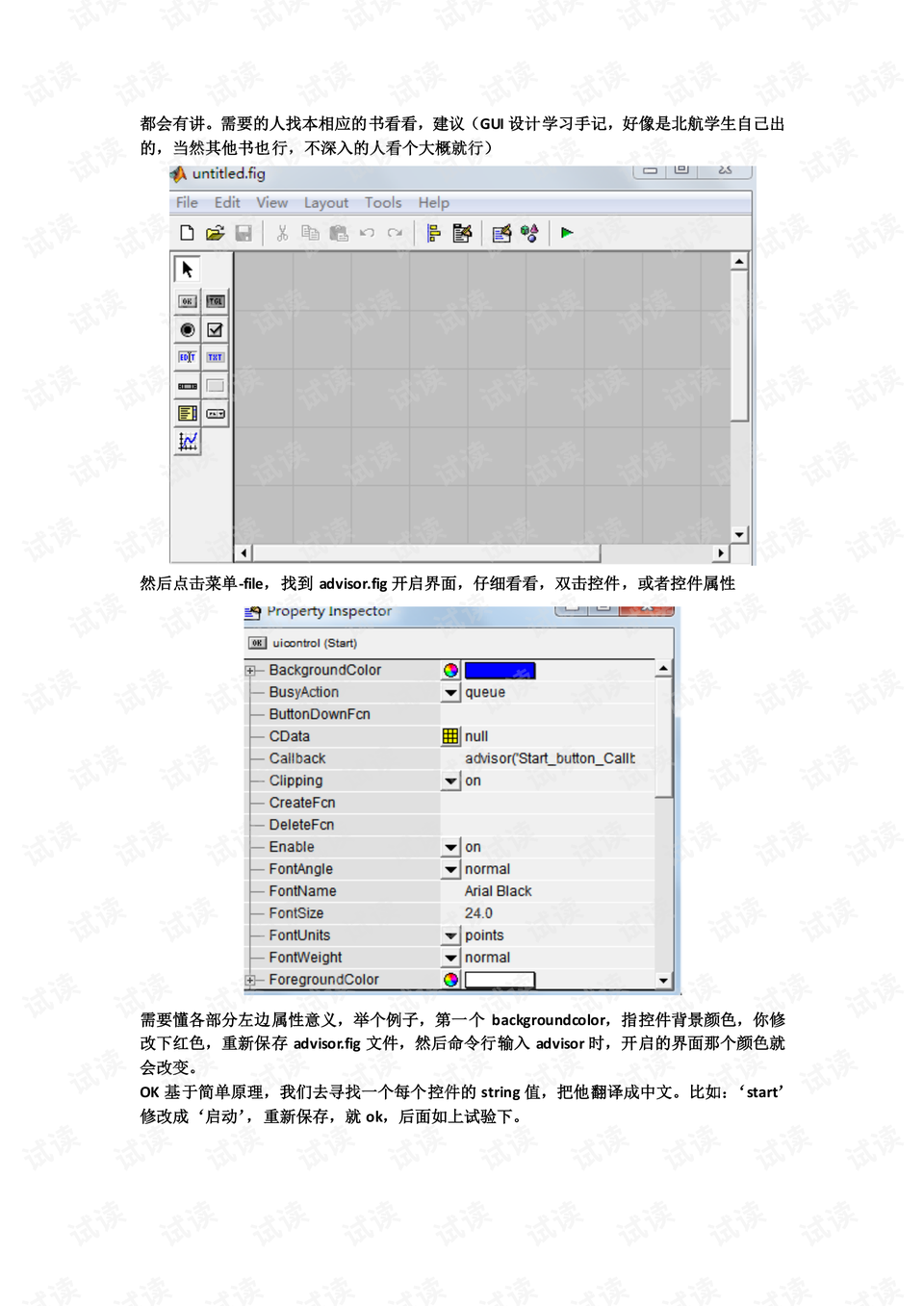Open the Align Objects tool
The height and width of the screenshot is (1306, 924).
point(433,232)
